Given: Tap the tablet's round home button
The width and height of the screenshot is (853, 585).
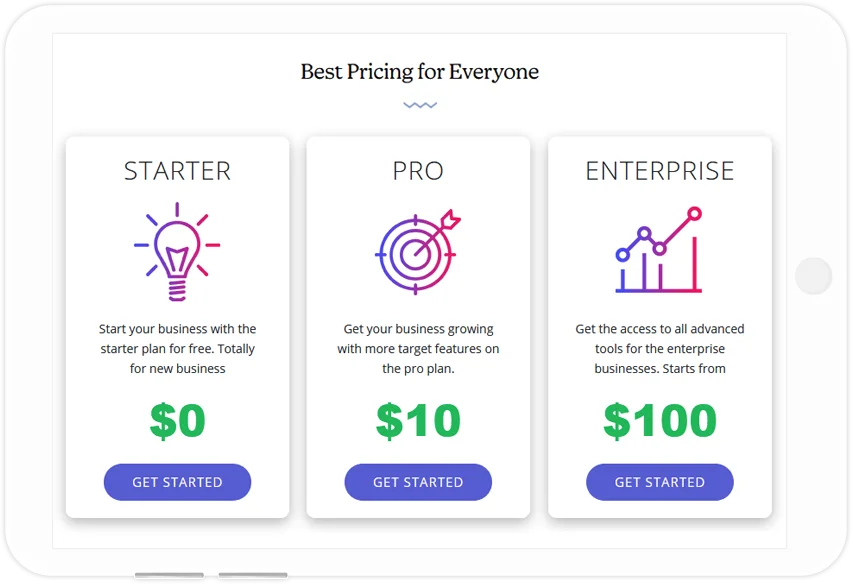Looking at the screenshot, I should pos(813,276).
